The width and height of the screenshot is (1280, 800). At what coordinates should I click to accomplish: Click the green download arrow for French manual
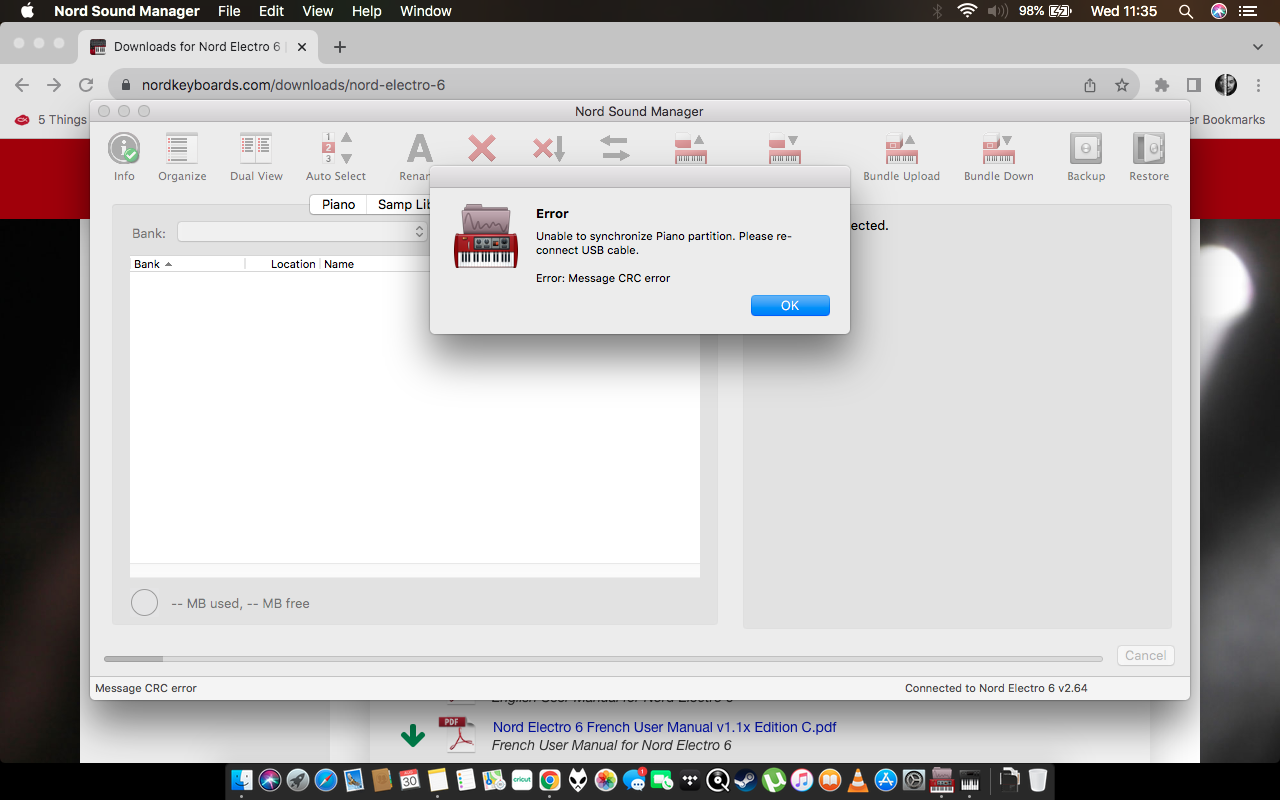pyautogui.click(x=413, y=736)
